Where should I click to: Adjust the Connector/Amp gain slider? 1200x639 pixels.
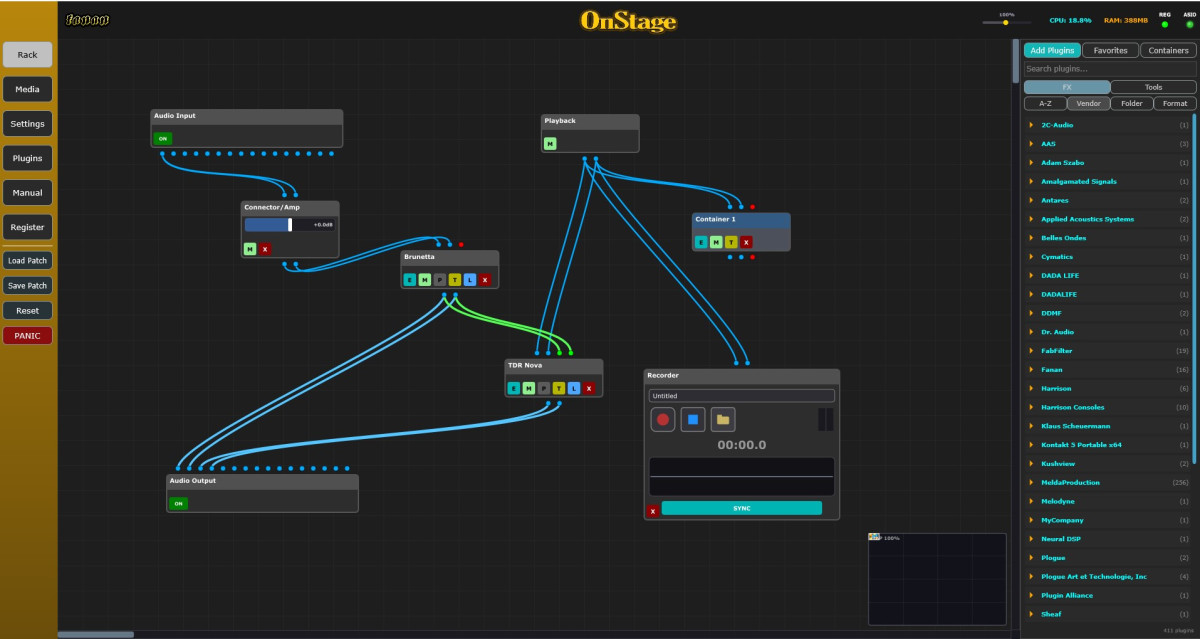tap(290, 225)
